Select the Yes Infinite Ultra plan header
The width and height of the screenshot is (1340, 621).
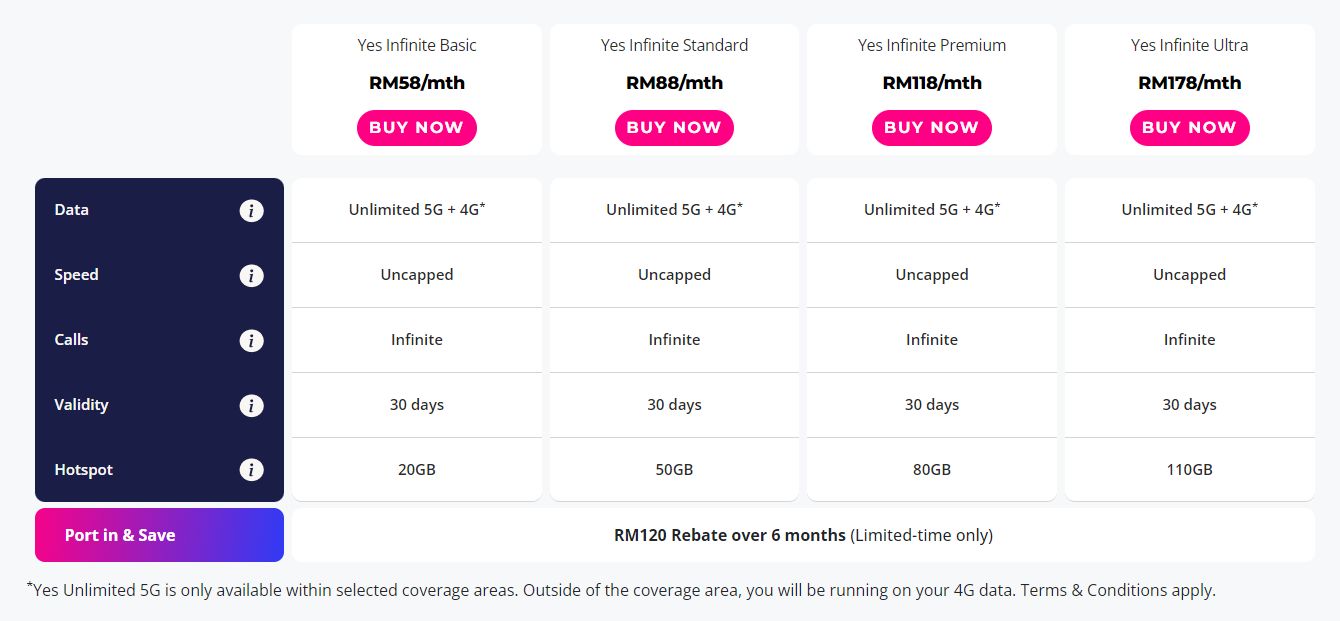point(1189,45)
